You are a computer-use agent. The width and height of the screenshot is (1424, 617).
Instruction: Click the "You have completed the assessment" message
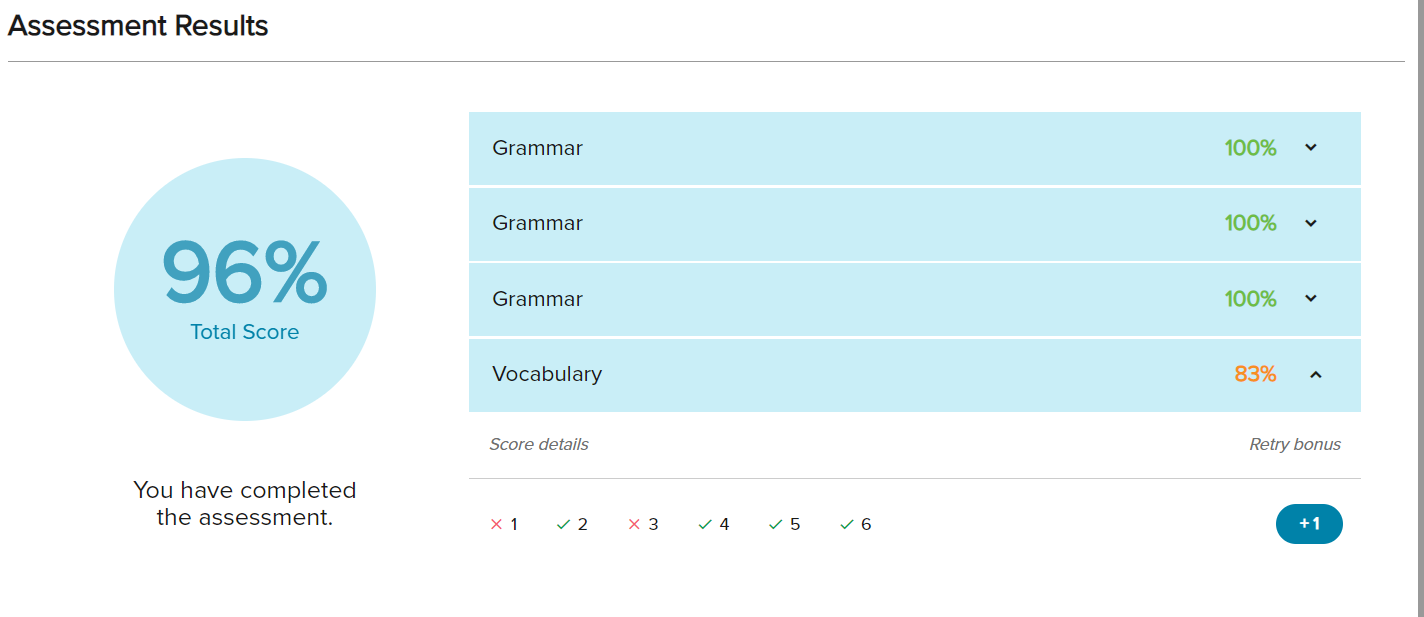pyautogui.click(x=245, y=503)
